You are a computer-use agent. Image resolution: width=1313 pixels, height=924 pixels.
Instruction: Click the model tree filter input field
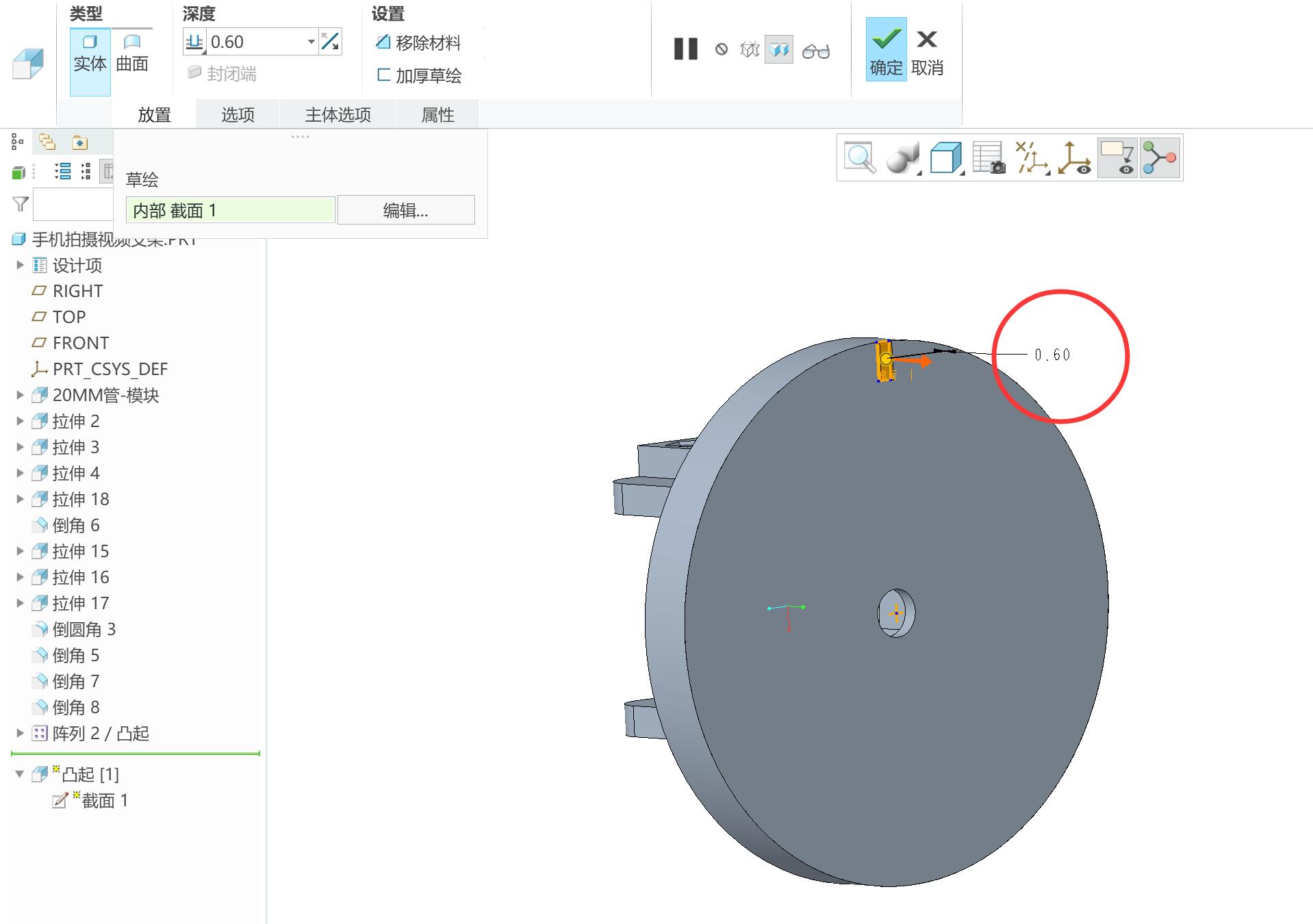point(73,204)
